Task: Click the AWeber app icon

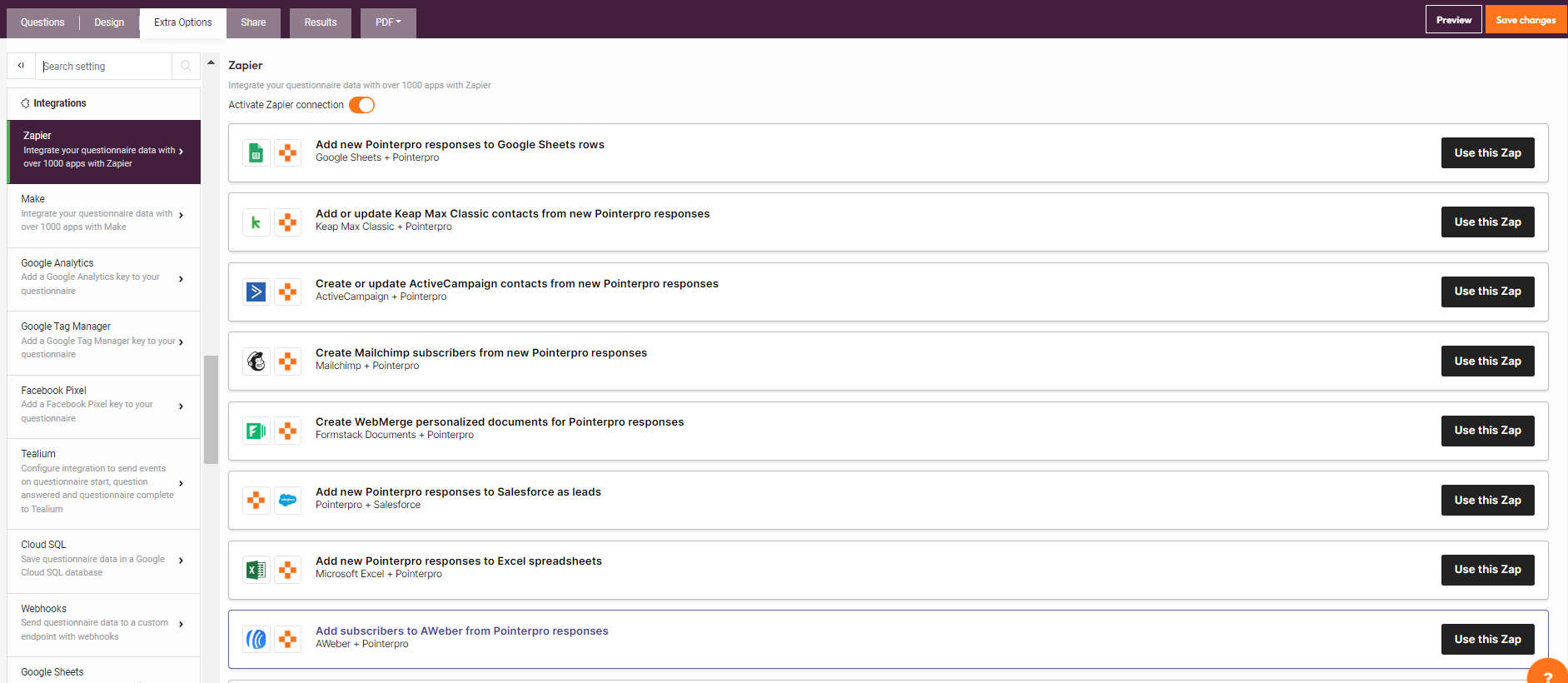Action: [256, 640]
